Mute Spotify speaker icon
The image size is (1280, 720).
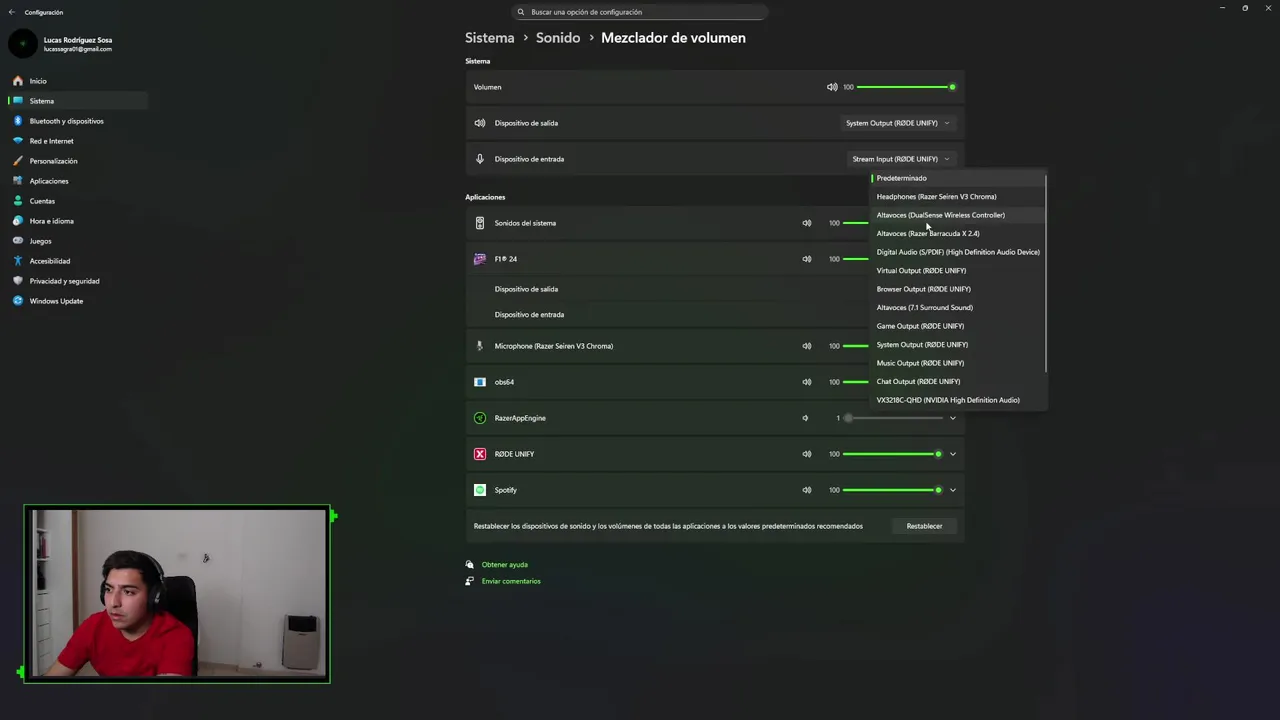(807, 490)
